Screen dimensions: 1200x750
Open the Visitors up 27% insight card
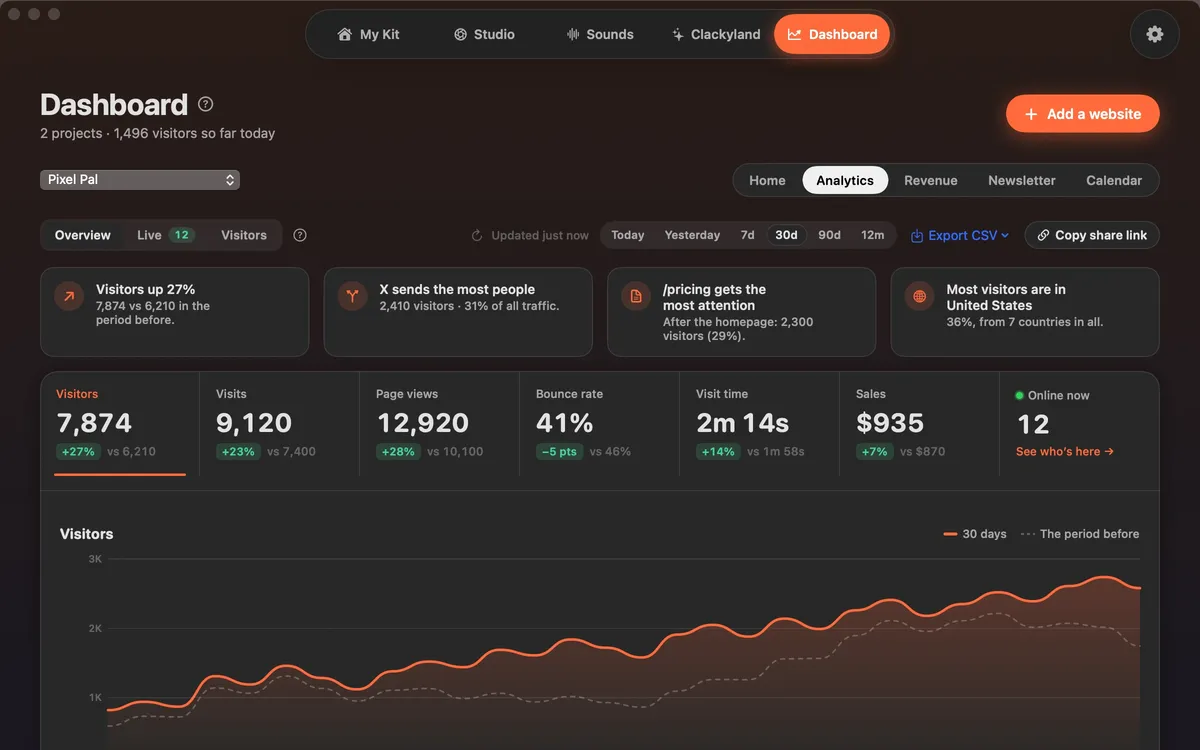pyautogui.click(x=175, y=312)
